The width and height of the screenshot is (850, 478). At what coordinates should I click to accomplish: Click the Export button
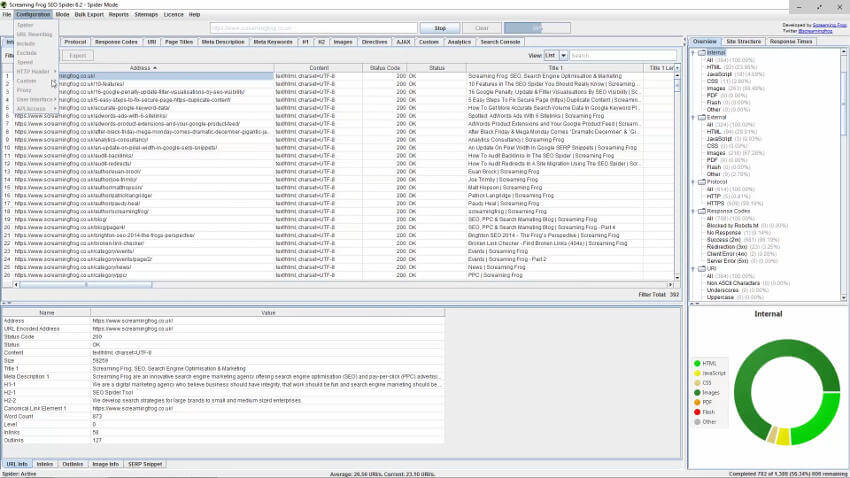pos(78,55)
